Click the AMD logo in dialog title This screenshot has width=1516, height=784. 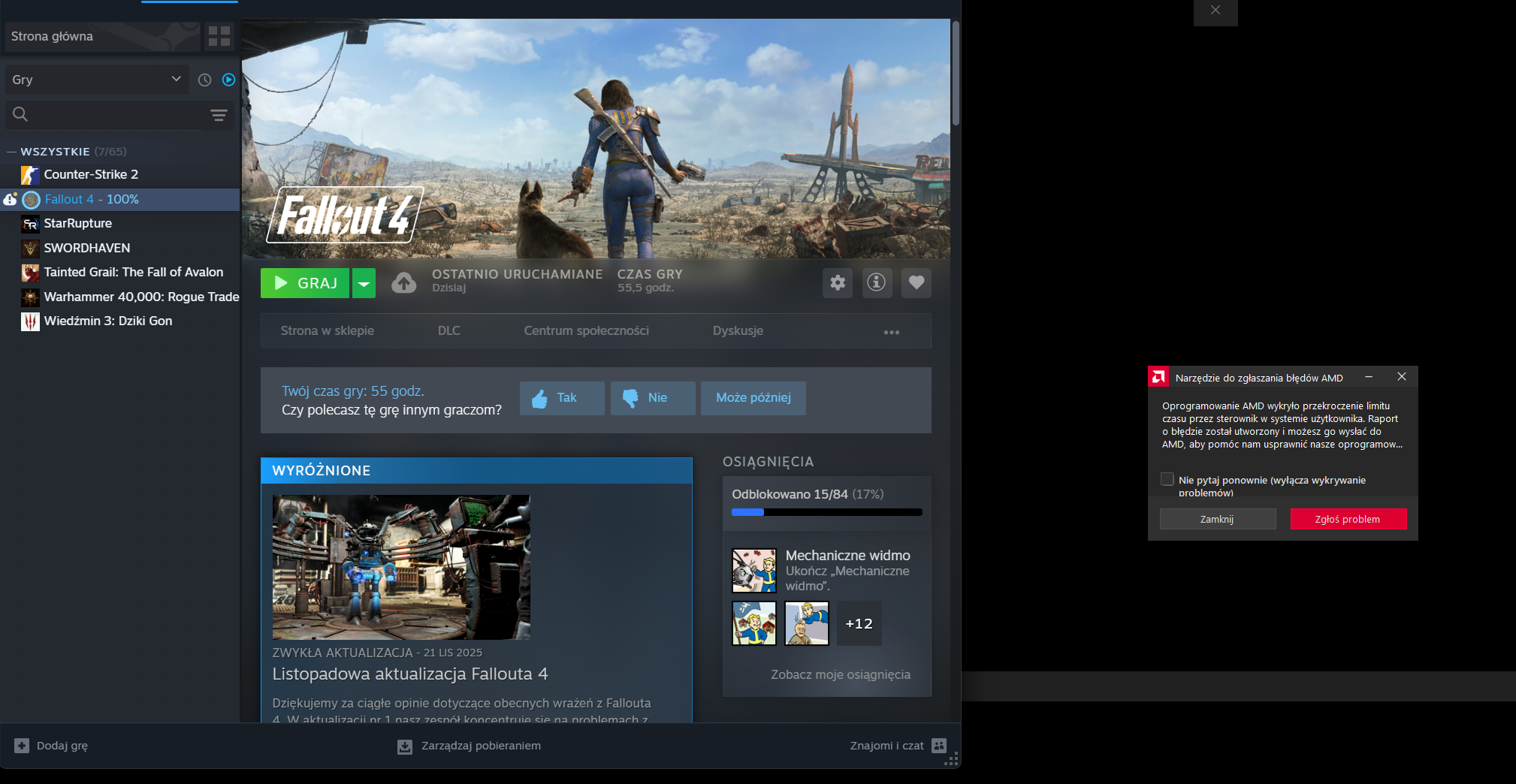(1158, 377)
